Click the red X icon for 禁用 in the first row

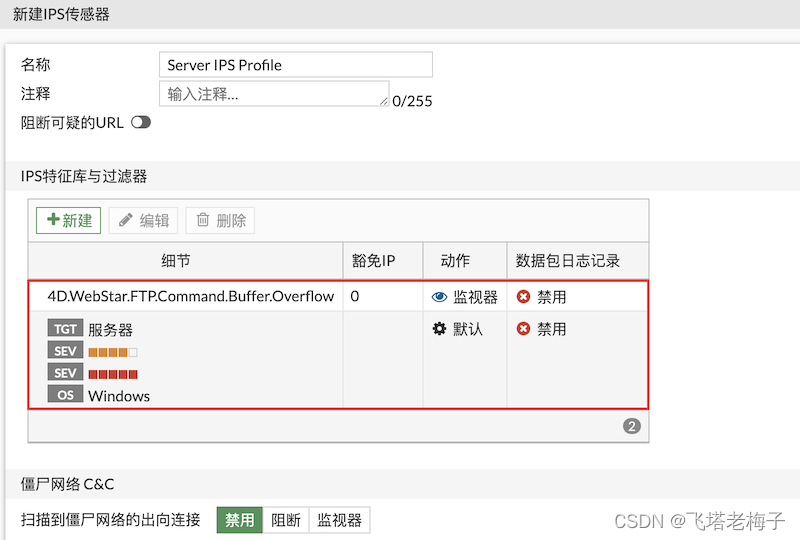523,297
